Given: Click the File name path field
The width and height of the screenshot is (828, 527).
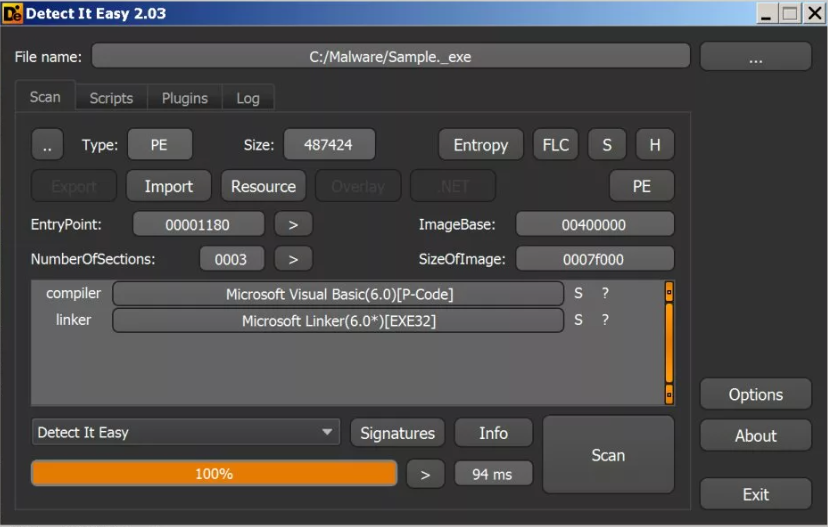Looking at the screenshot, I should pos(390,56).
